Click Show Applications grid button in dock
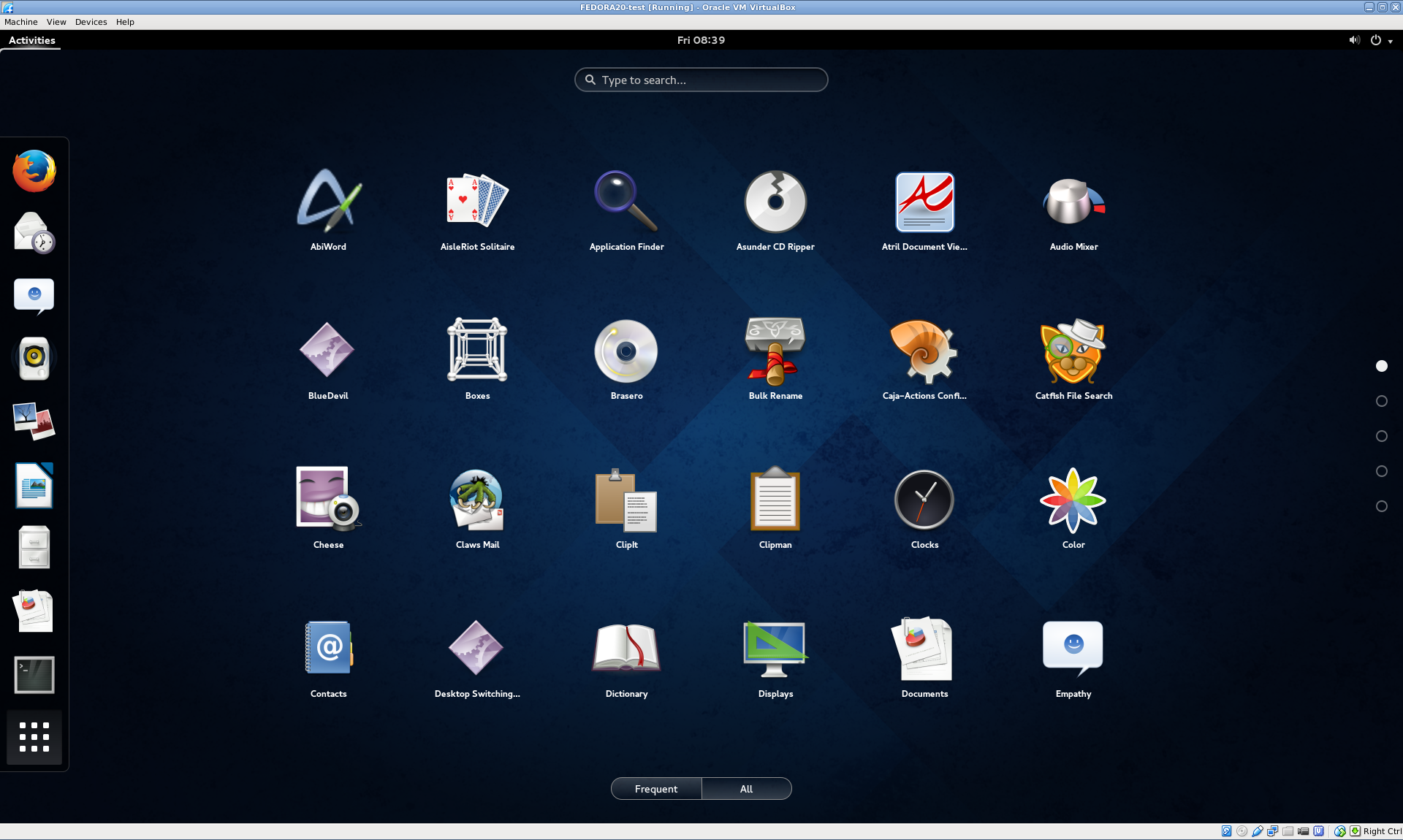 click(x=34, y=737)
